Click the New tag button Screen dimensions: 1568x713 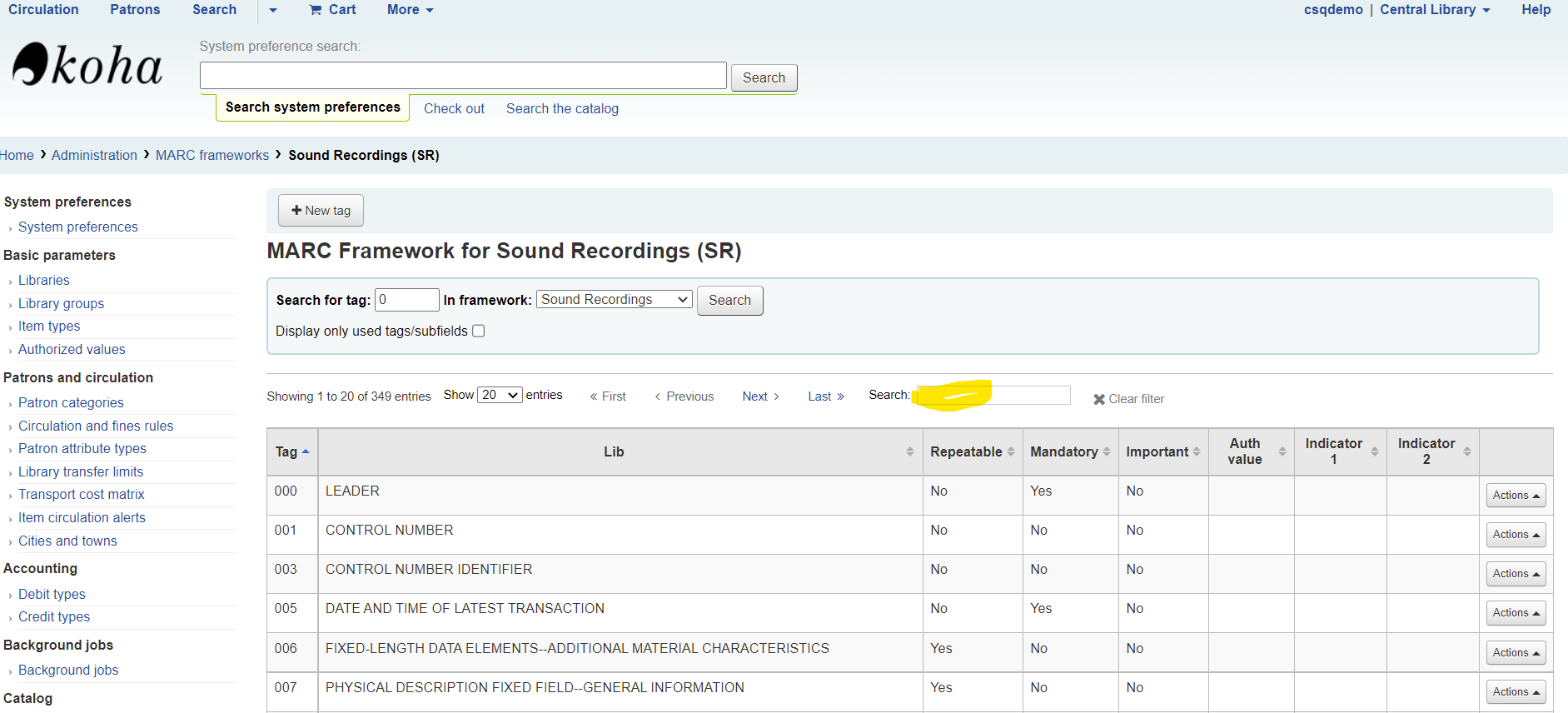click(x=321, y=211)
